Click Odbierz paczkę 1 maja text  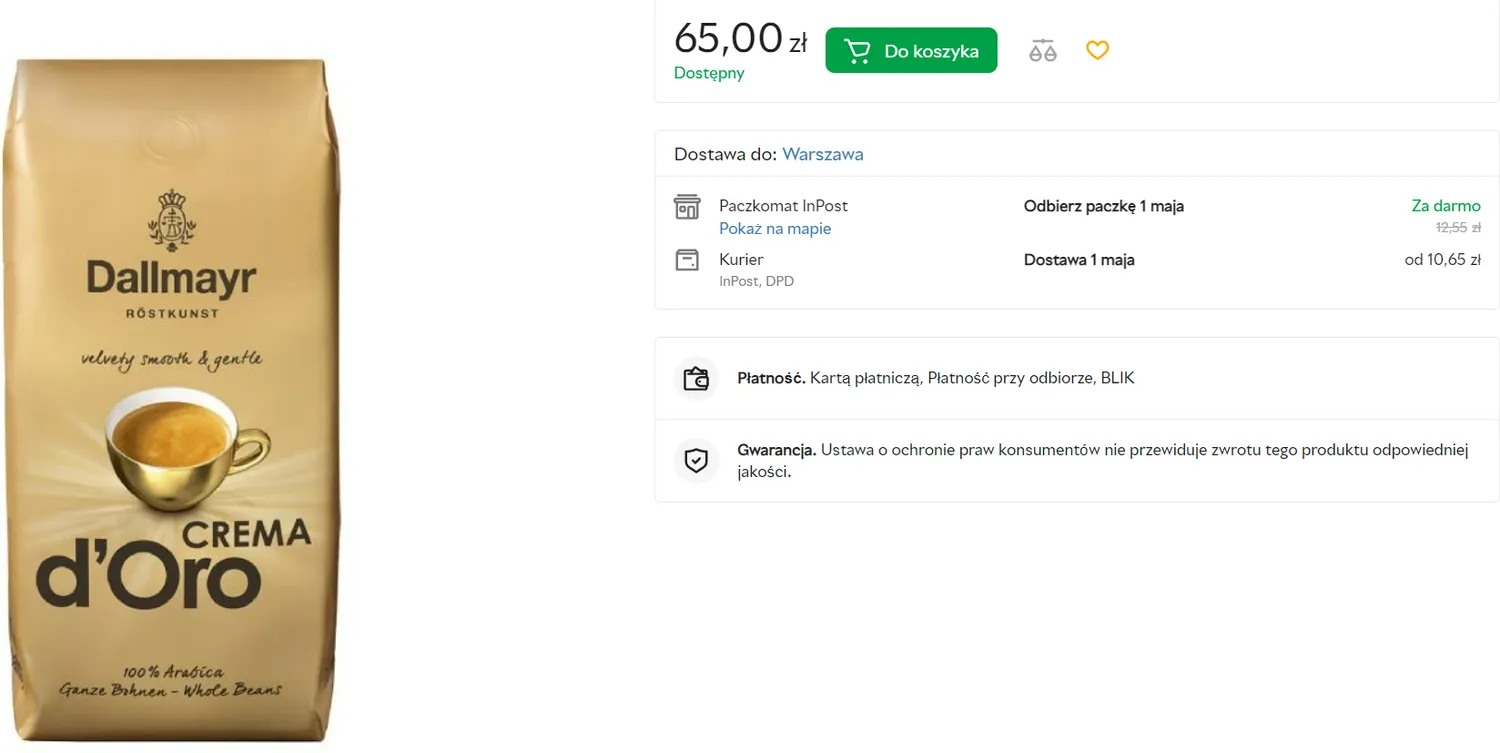click(x=1104, y=206)
